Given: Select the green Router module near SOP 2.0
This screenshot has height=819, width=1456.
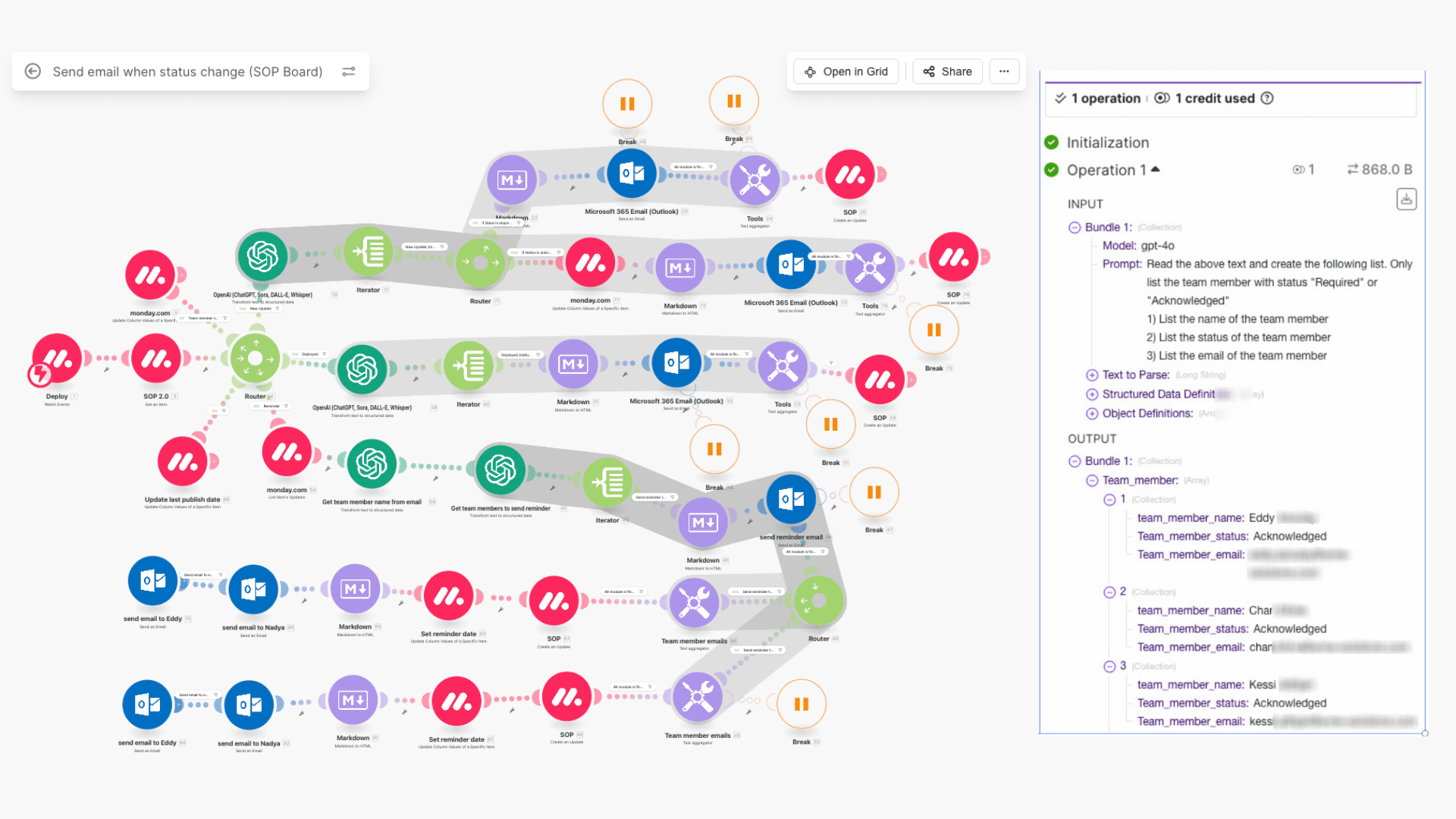Looking at the screenshot, I should [x=255, y=359].
